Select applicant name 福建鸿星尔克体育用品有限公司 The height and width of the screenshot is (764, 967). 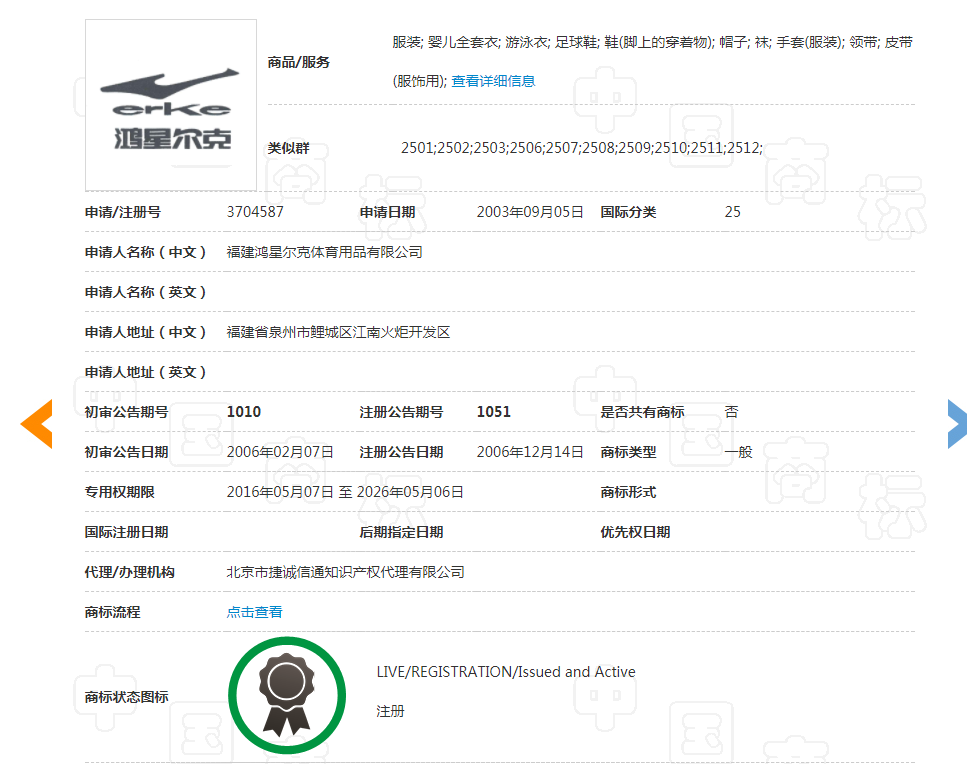[x=324, y=252]
